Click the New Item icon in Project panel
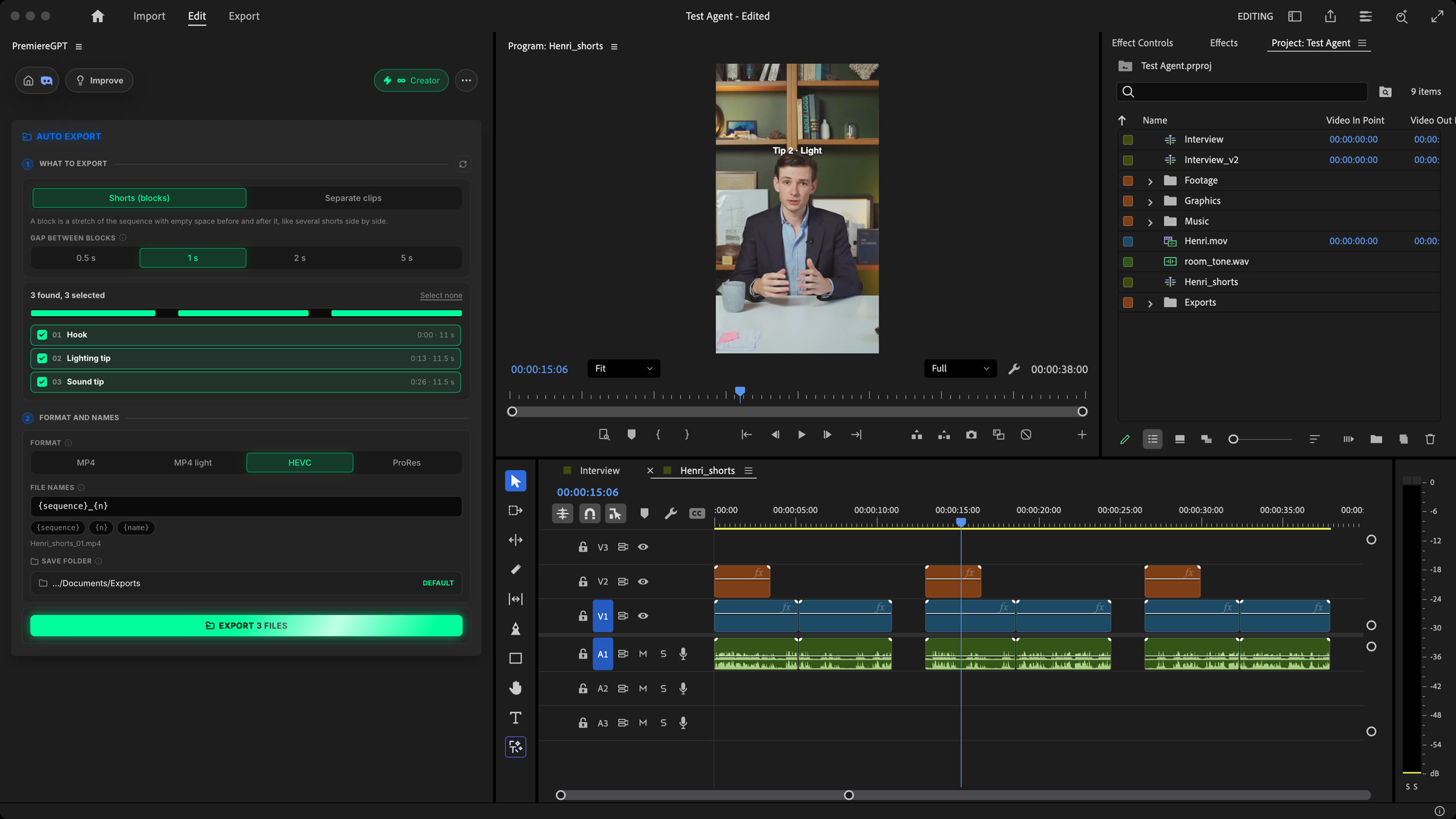Image resolution: width=1456 pixels, height=819 pixels. pos(1403,439)
